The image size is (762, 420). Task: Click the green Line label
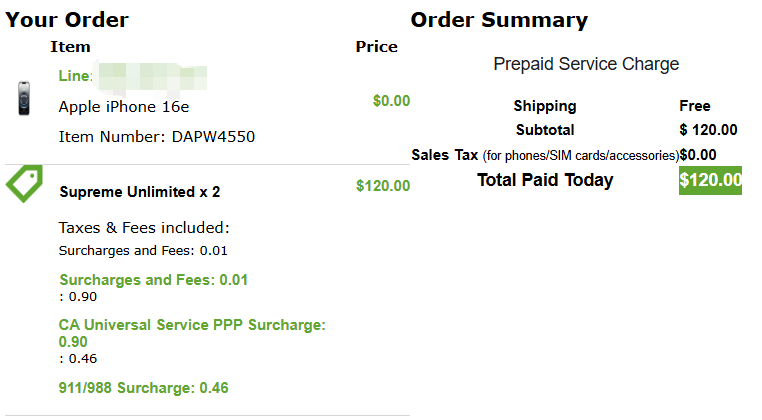tap(75, 77)
